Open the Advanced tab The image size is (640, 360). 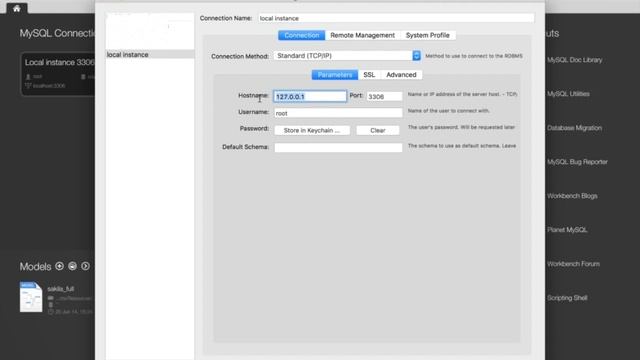[401, 75]
